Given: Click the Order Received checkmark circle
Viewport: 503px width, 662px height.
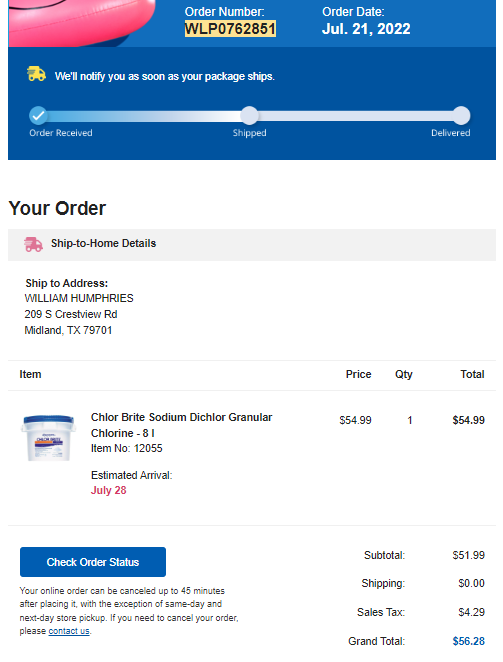Looking at the screenshot, I should pyautogui.click(x=38, y=115).
